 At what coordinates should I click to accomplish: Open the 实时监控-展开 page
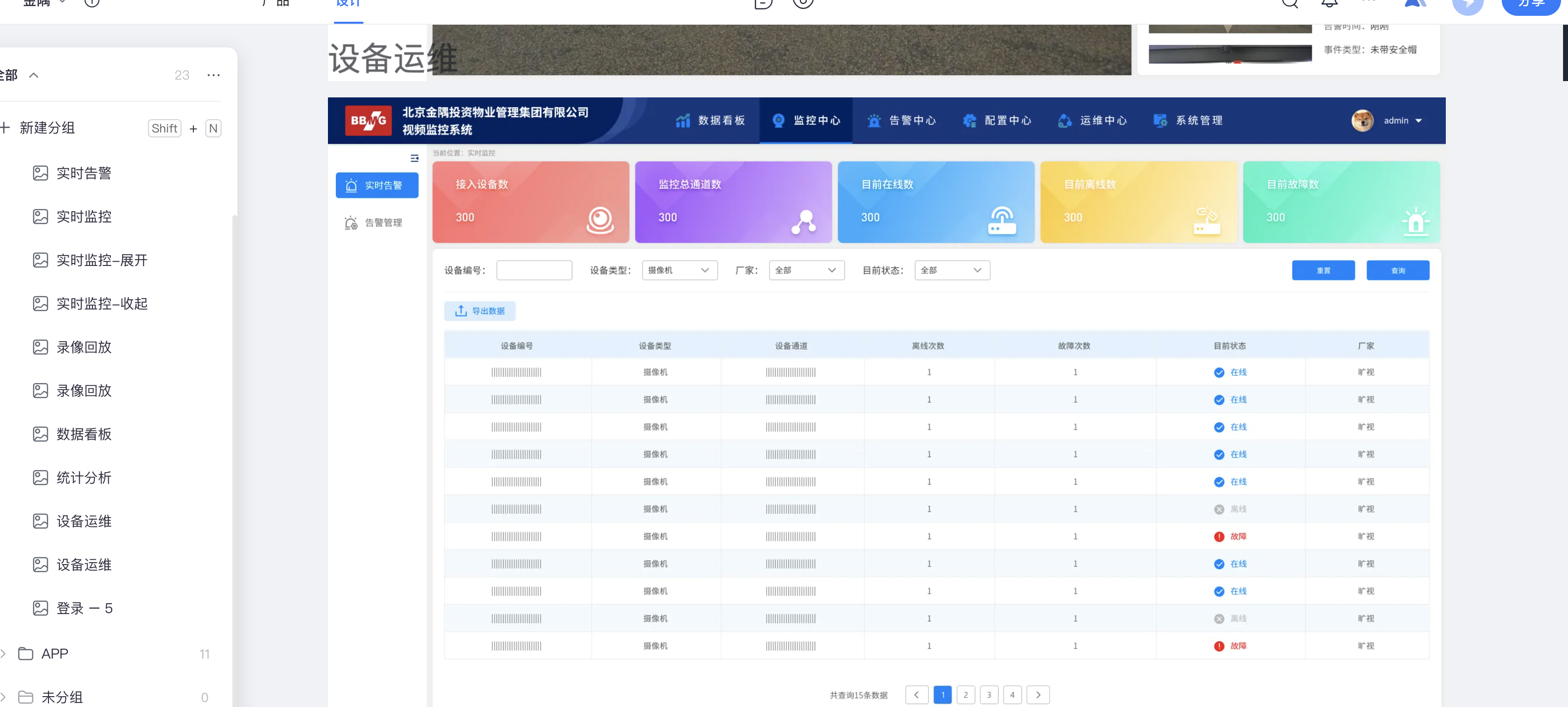tap(102, 261)
